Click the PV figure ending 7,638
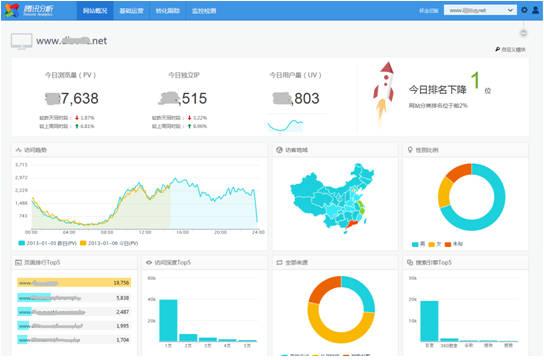544x360 pixels. click(x=72, y=98)
